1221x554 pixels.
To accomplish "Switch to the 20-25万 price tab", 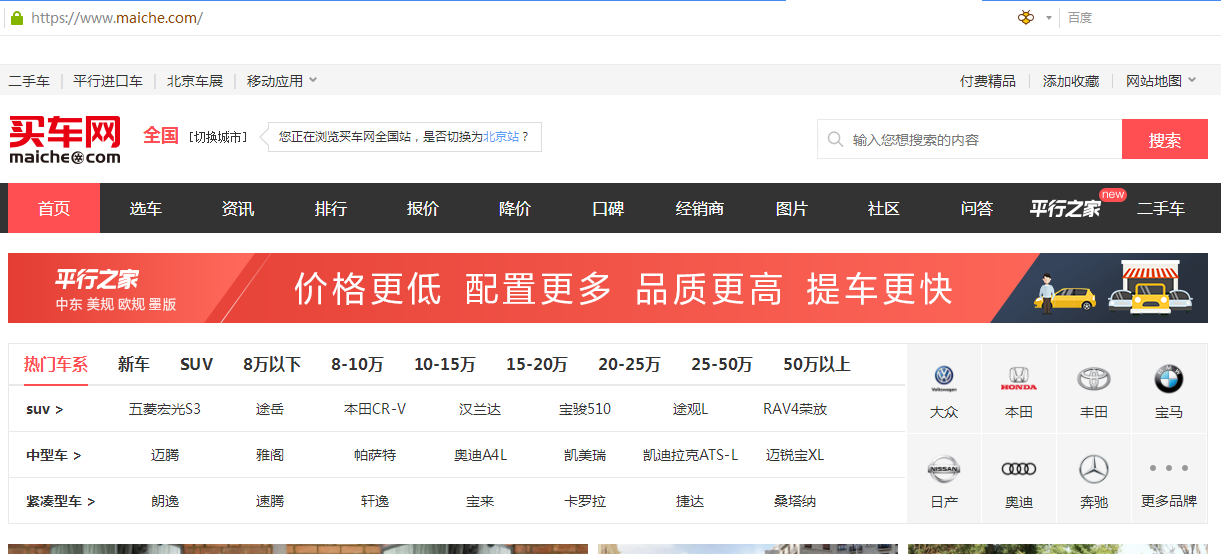I will [629, 364].
